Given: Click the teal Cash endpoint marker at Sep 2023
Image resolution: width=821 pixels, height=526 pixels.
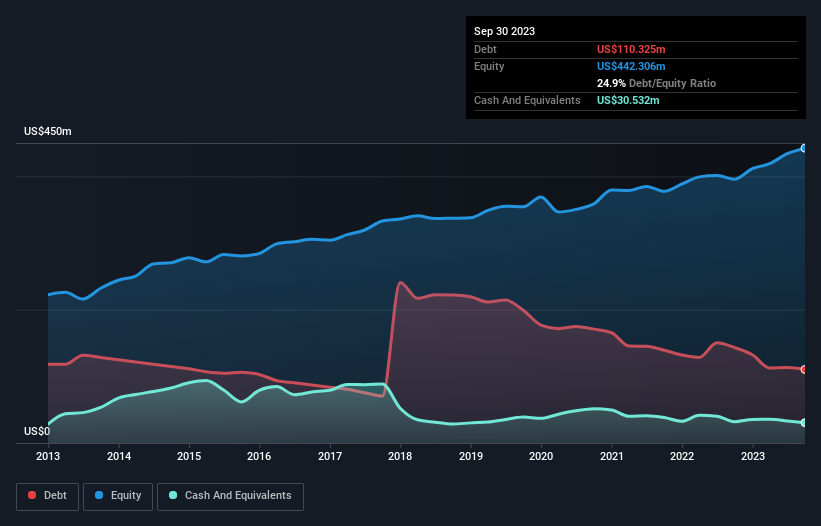Looking at the screenshot, I should click(x=804, y=422).
